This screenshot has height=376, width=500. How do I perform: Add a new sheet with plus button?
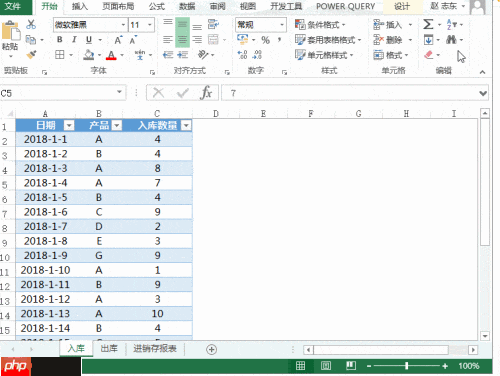[x=211, y=349]
